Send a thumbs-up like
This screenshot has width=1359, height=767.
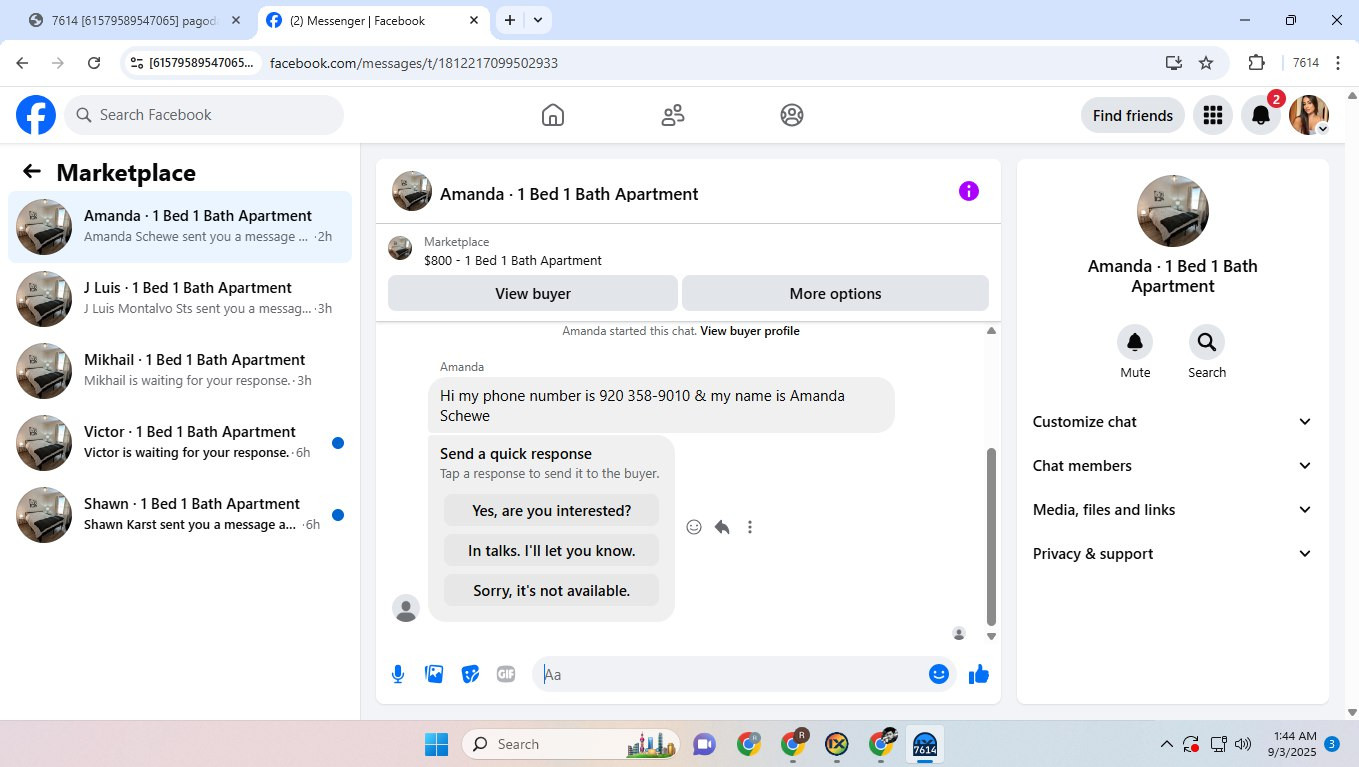click(979, 674)
